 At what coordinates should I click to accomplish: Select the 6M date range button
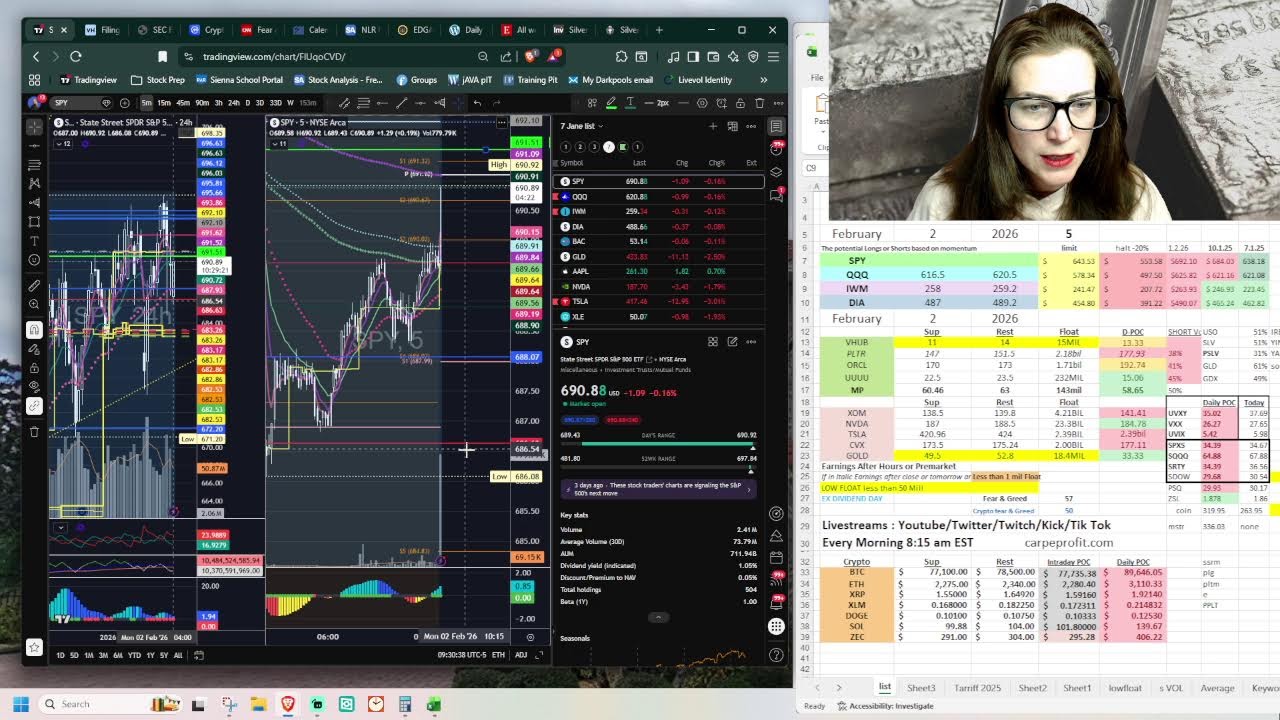[118, 655]
